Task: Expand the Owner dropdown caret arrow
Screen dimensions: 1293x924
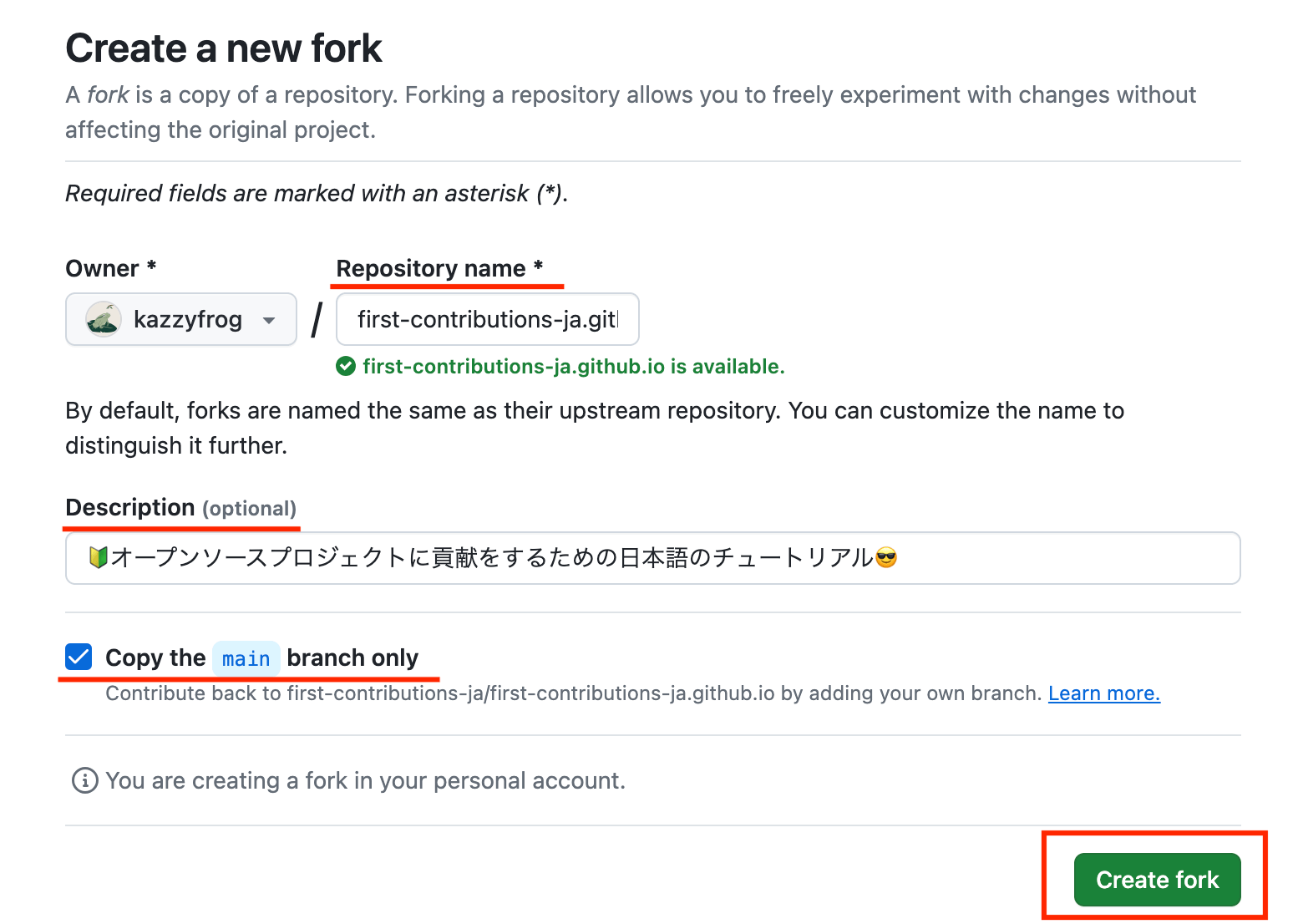Action: pyautogui.click(x=269, y=320)
